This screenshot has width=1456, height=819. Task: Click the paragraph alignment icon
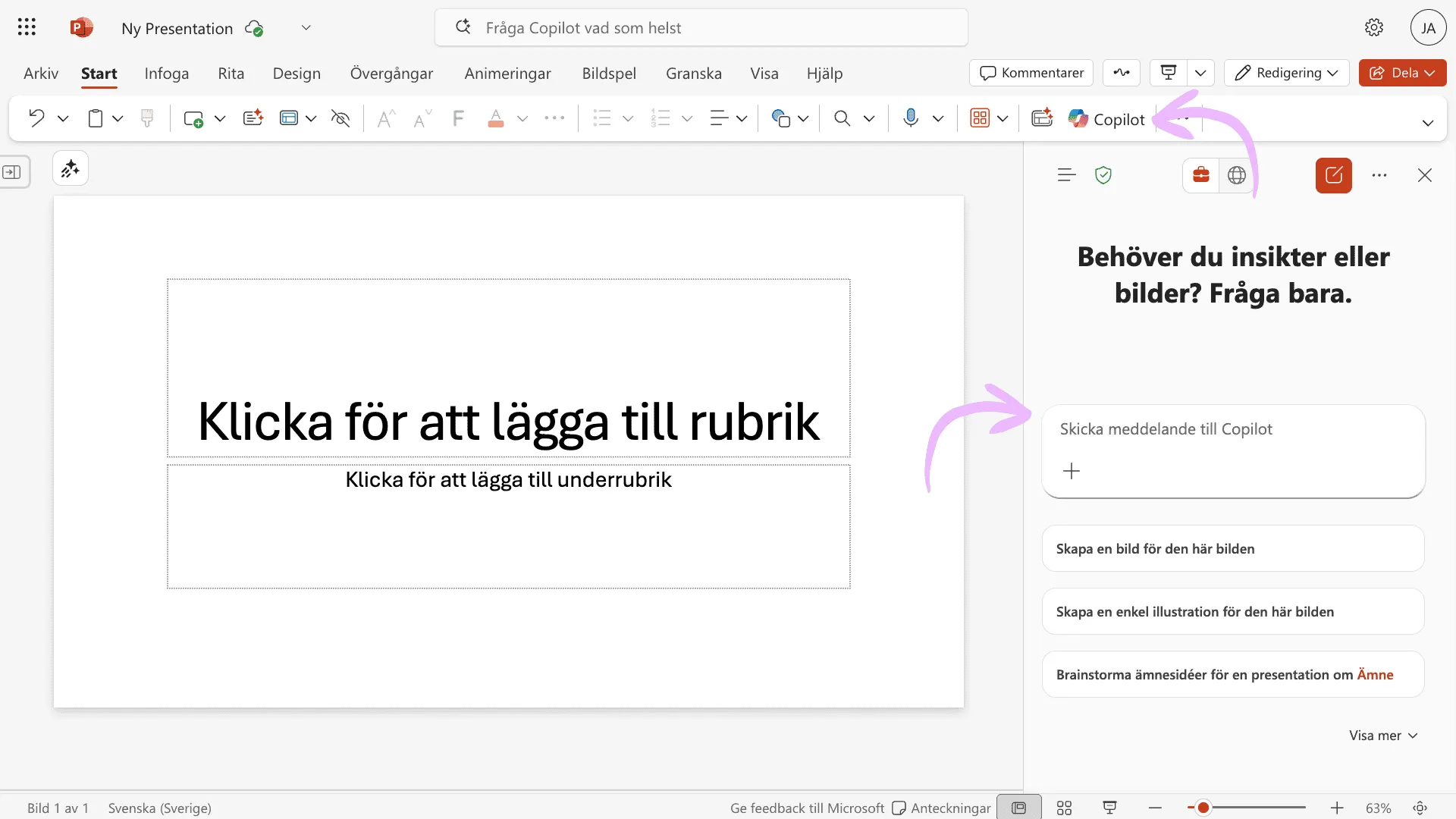tap(719, 118)
